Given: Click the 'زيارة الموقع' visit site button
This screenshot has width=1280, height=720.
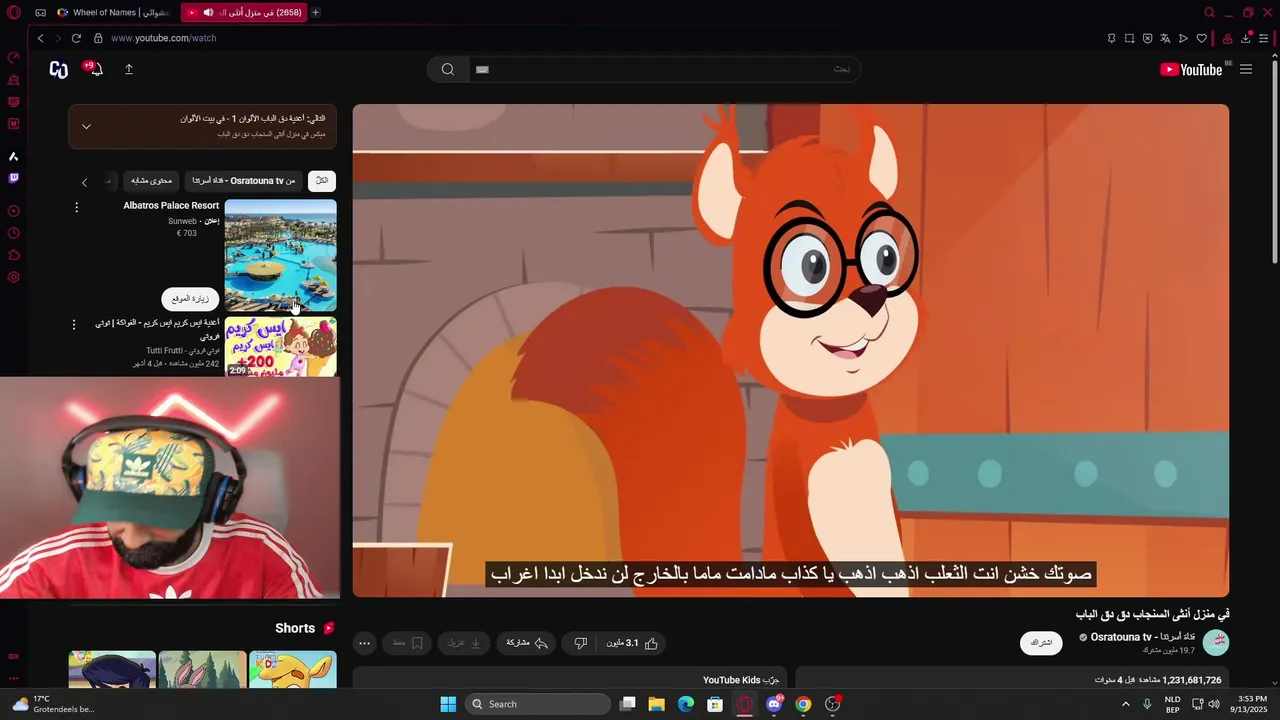Looking at the screenshot, I should tap(190, 299).
